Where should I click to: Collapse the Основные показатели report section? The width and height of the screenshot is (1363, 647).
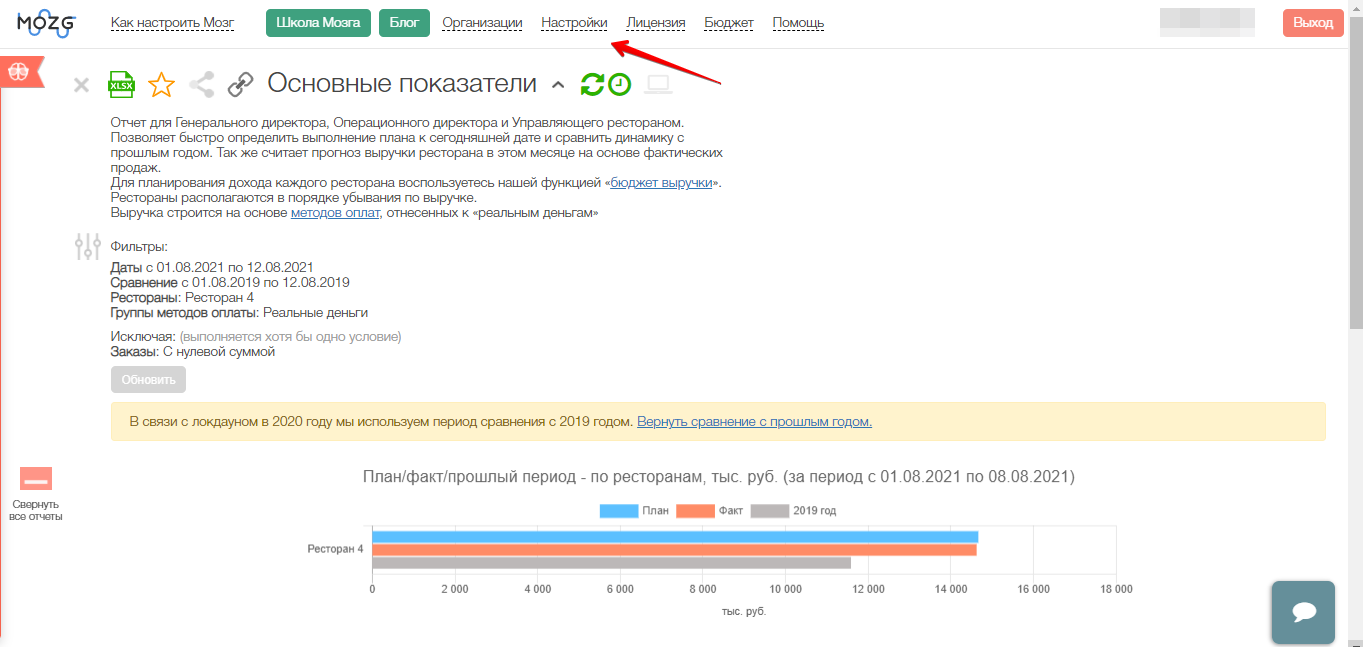[558, 86]
